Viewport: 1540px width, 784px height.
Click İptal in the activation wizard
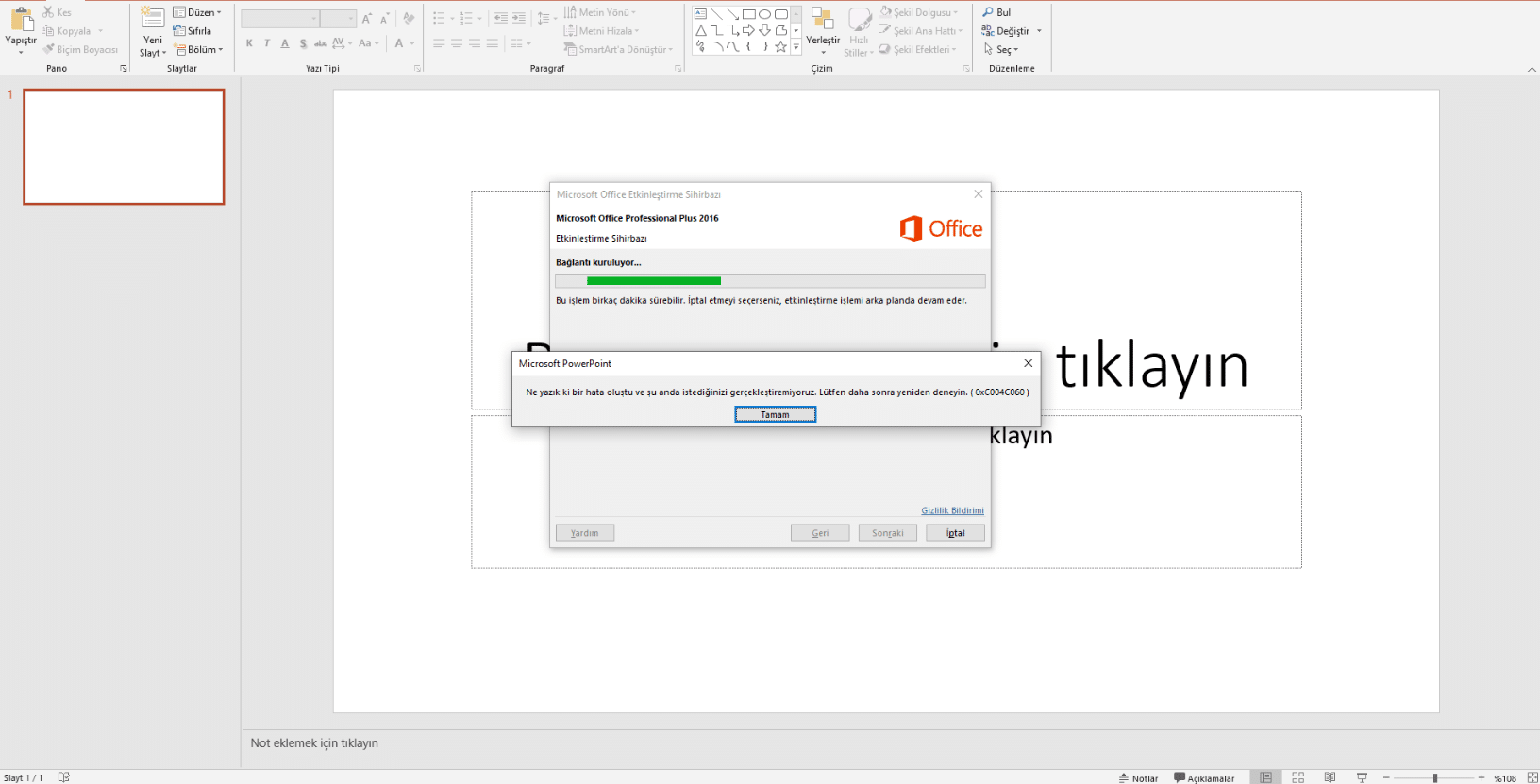click(956, 533)
